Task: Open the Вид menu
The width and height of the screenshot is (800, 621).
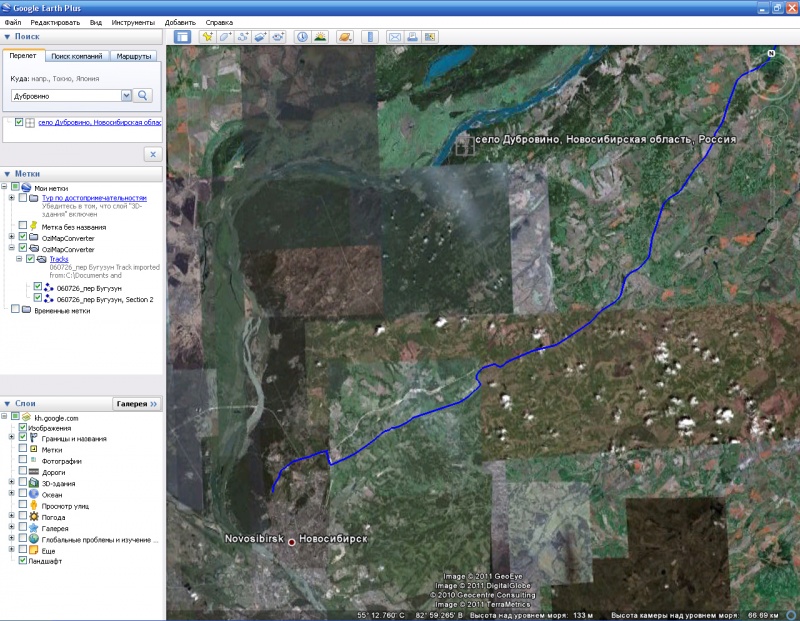Action: tap(96, 22)
